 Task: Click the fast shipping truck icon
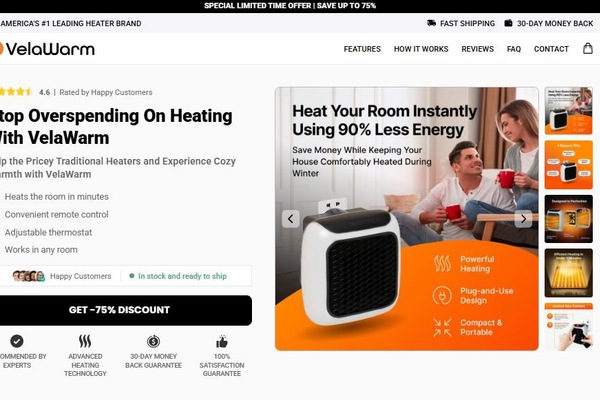[x=431, y=23]
